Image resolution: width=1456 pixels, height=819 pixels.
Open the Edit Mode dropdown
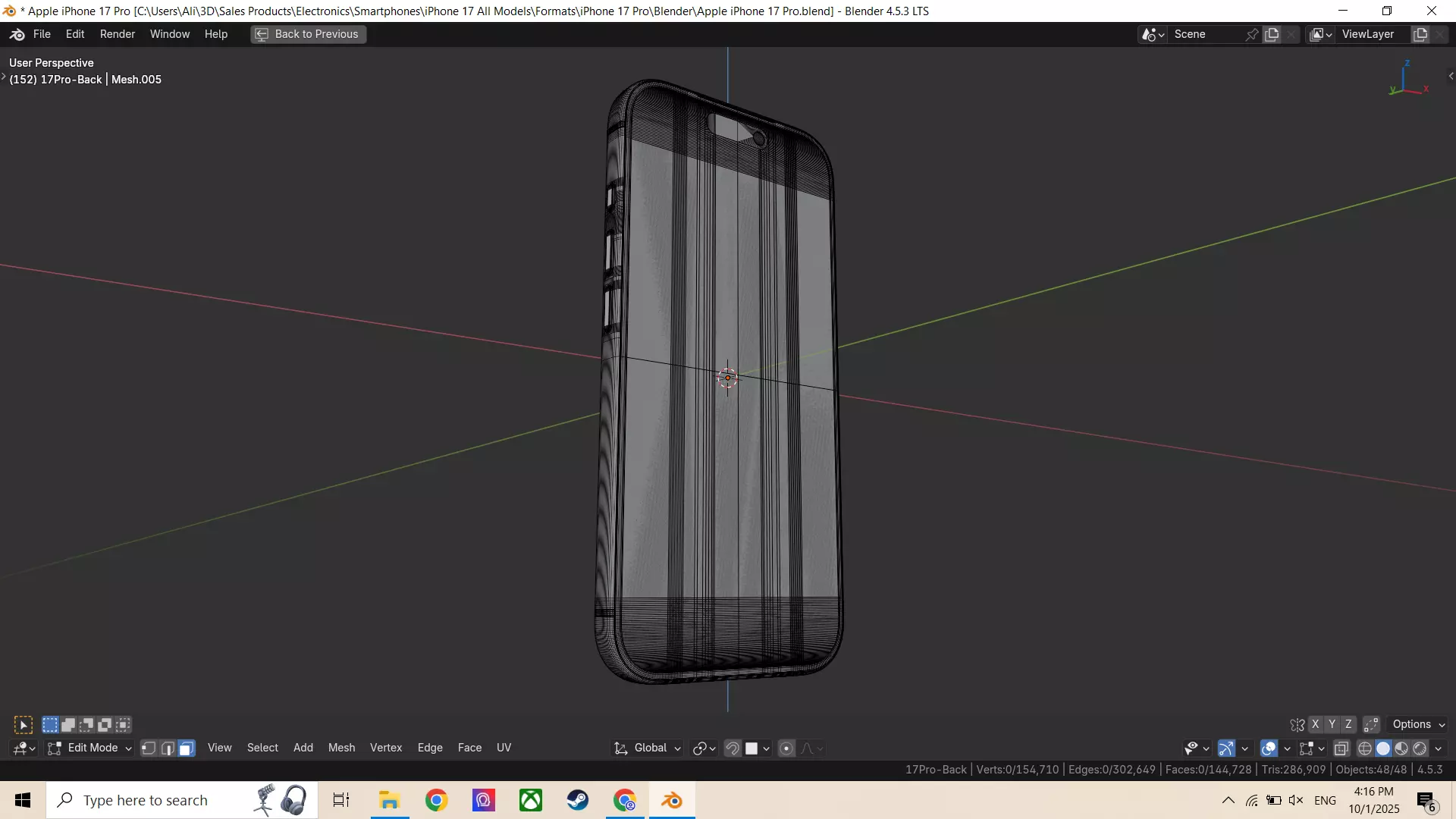click(x=89, y=748)
